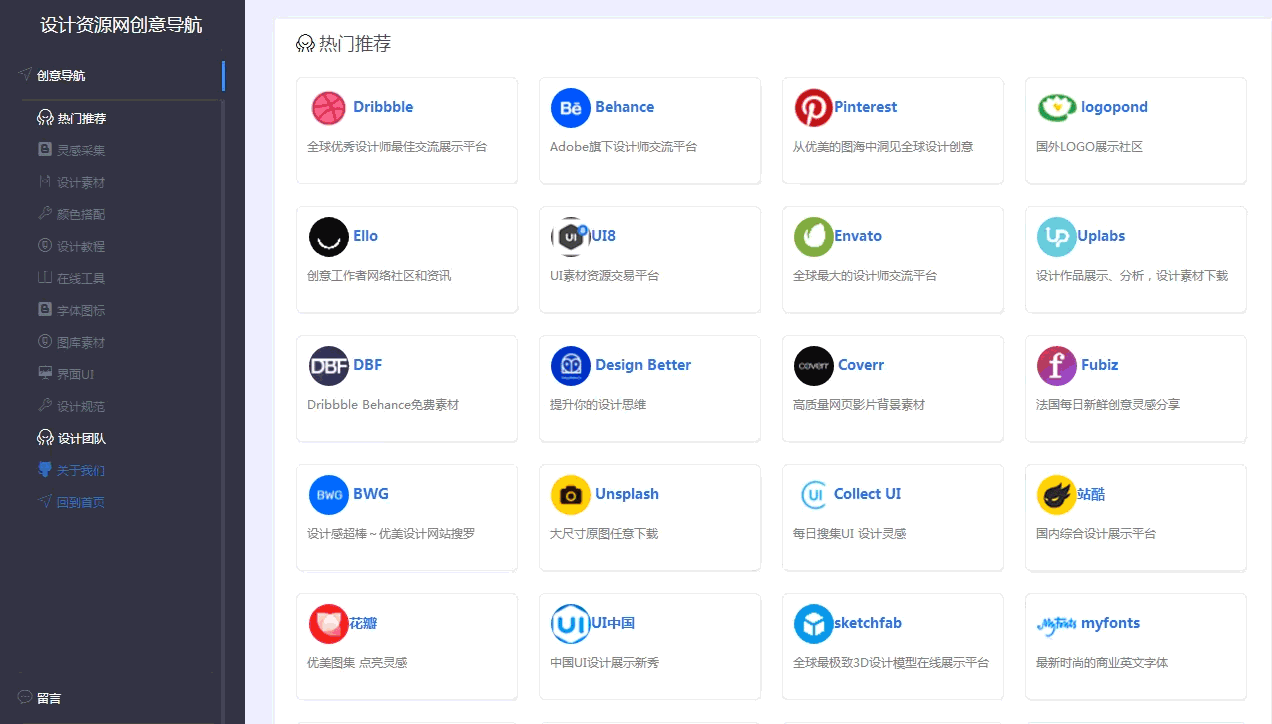This screenshot has width=1272, height=724.
Task: Click description UI素材资源交易平台
Action: [604, 276]
